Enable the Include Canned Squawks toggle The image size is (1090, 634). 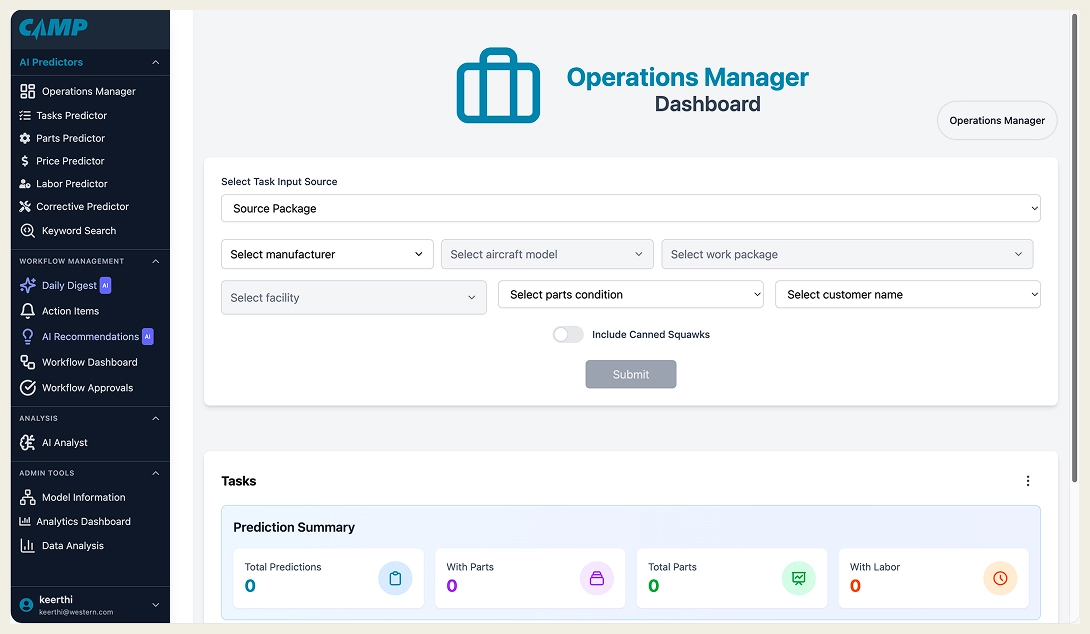pyautogui.click(x=568, y=335)
